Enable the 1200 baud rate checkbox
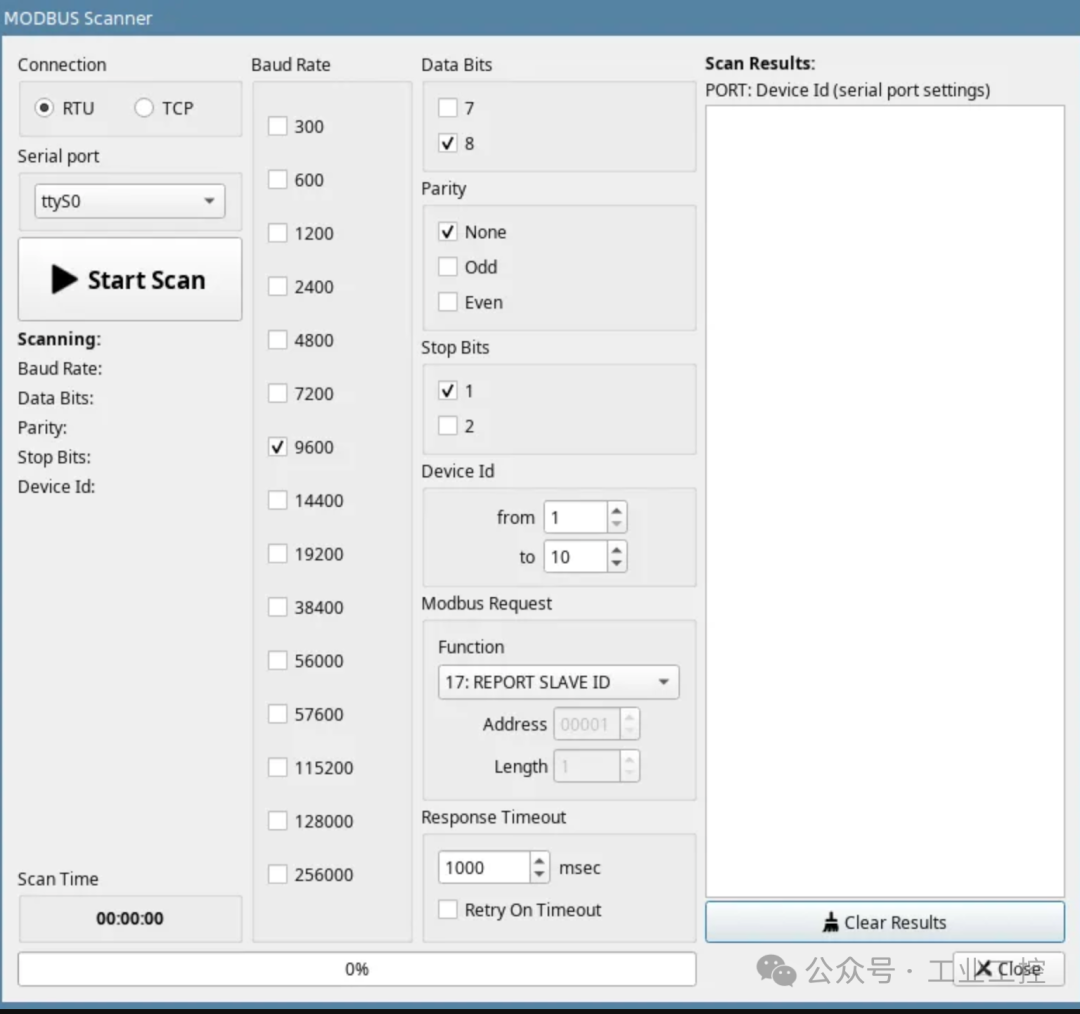1080x1014 pixels. 278,233
